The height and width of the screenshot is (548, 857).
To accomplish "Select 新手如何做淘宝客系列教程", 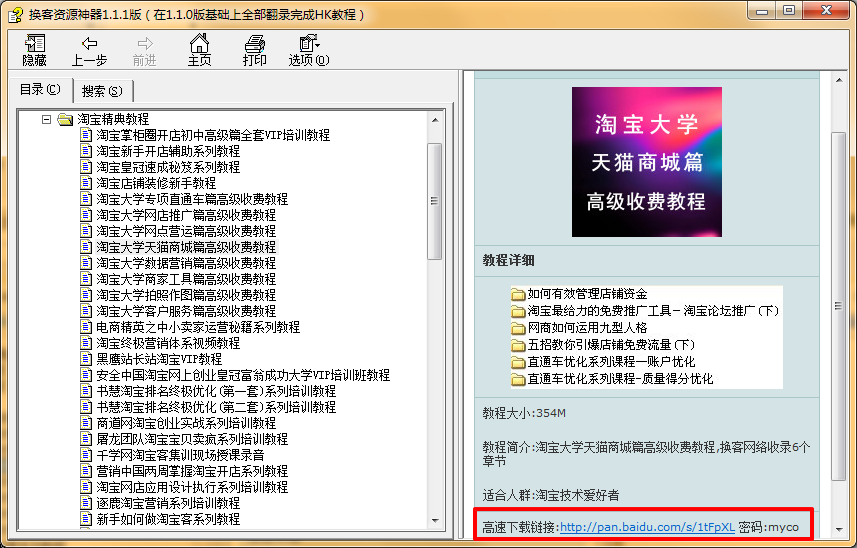I will [x=168, y=519].
